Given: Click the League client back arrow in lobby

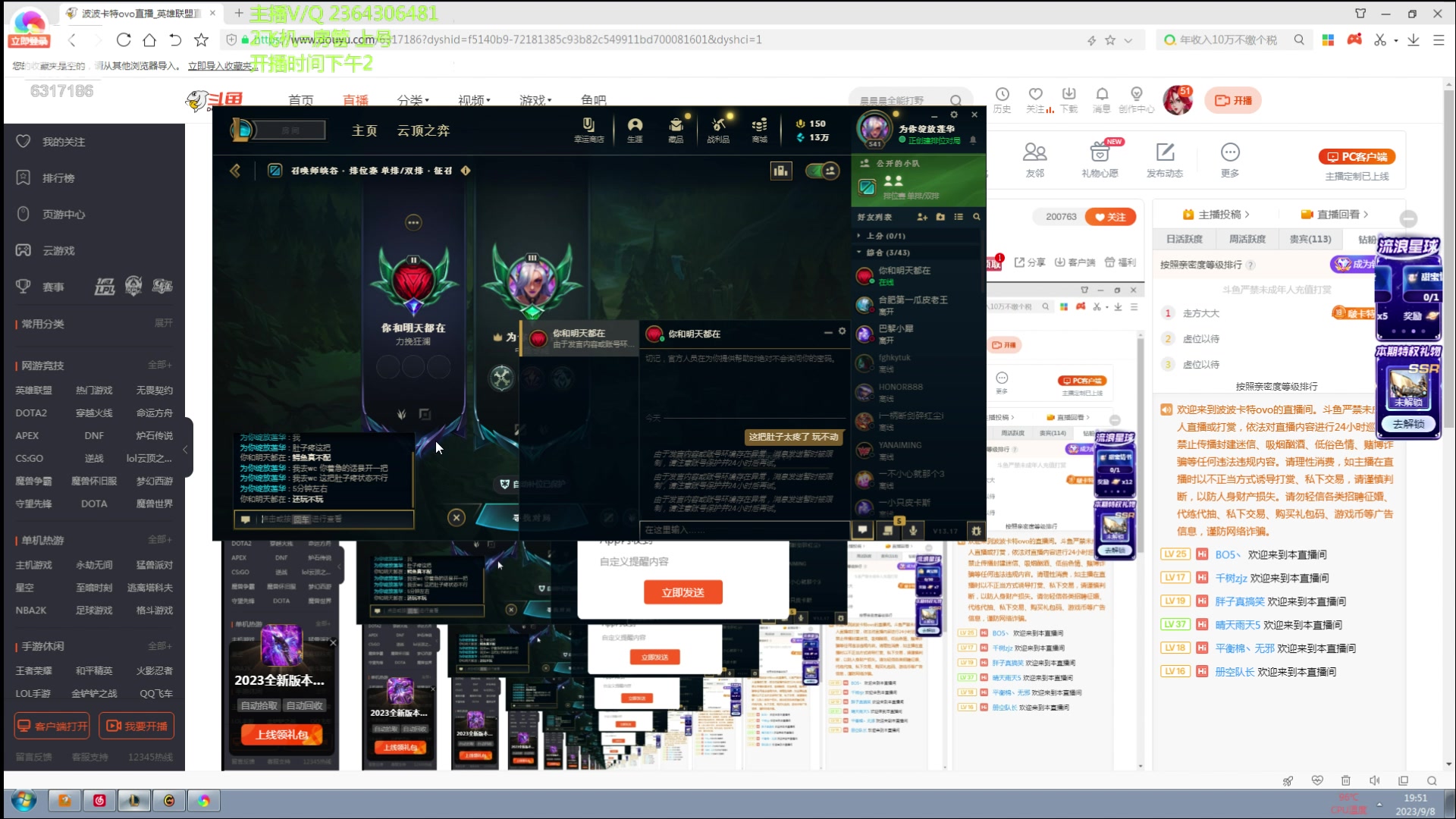Looking at the screenshot, I should tap(235, 171).
